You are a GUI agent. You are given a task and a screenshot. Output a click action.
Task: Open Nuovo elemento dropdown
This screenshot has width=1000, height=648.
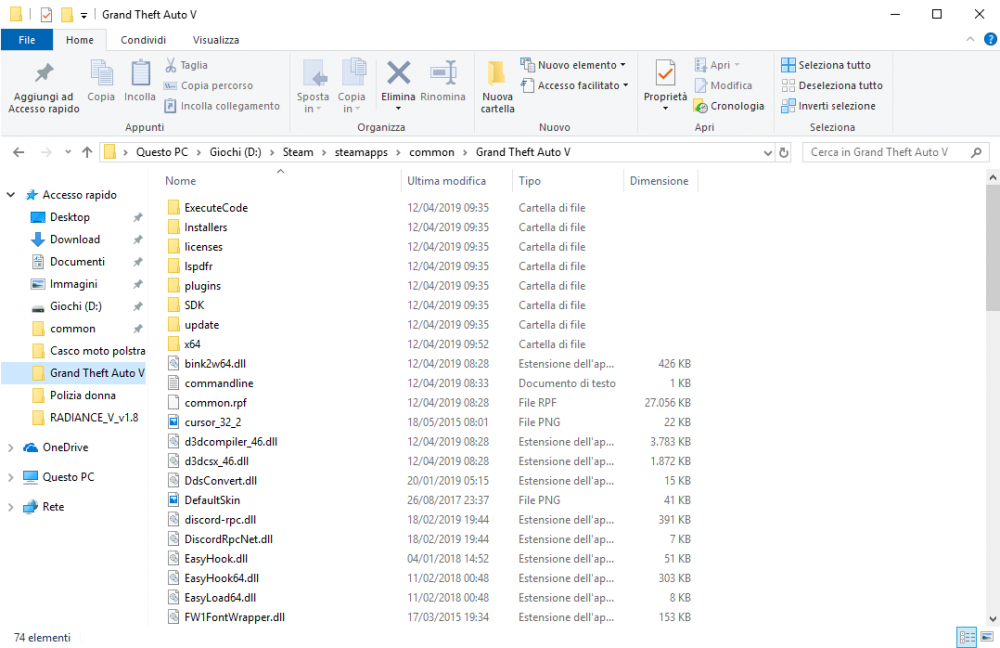(573, 65)
